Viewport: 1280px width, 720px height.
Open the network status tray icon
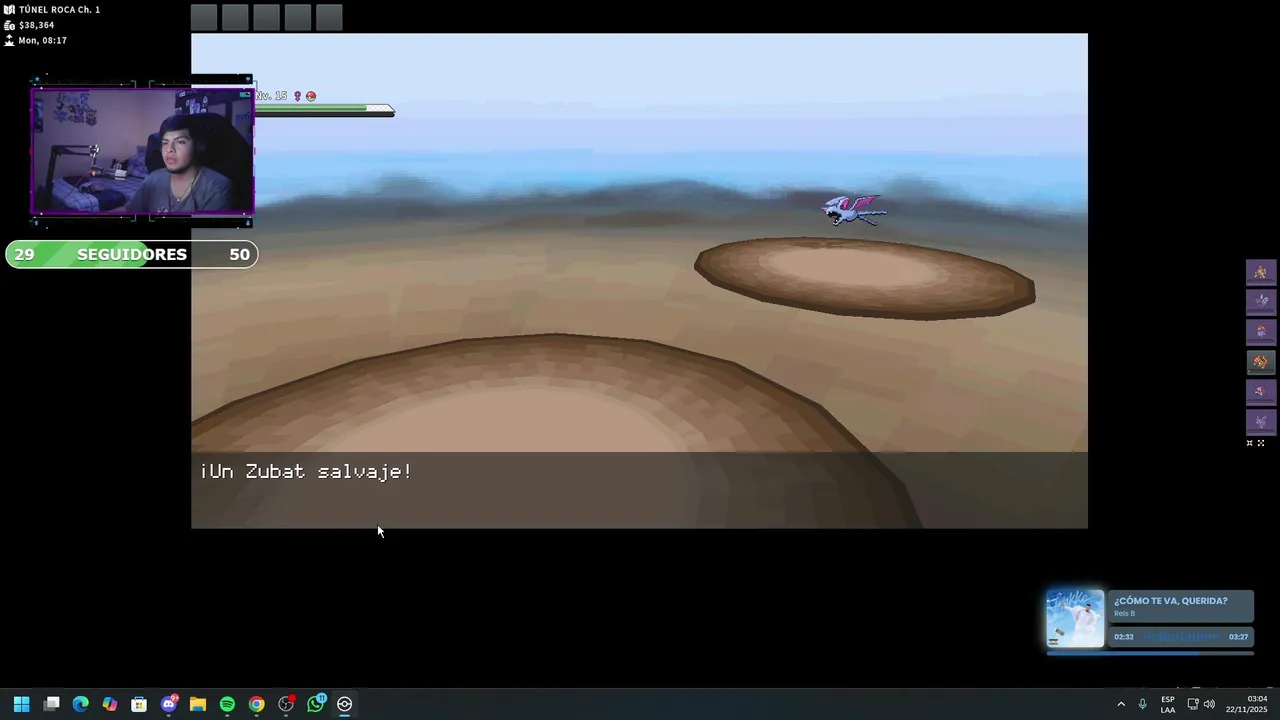click(x=1193, y=704)
